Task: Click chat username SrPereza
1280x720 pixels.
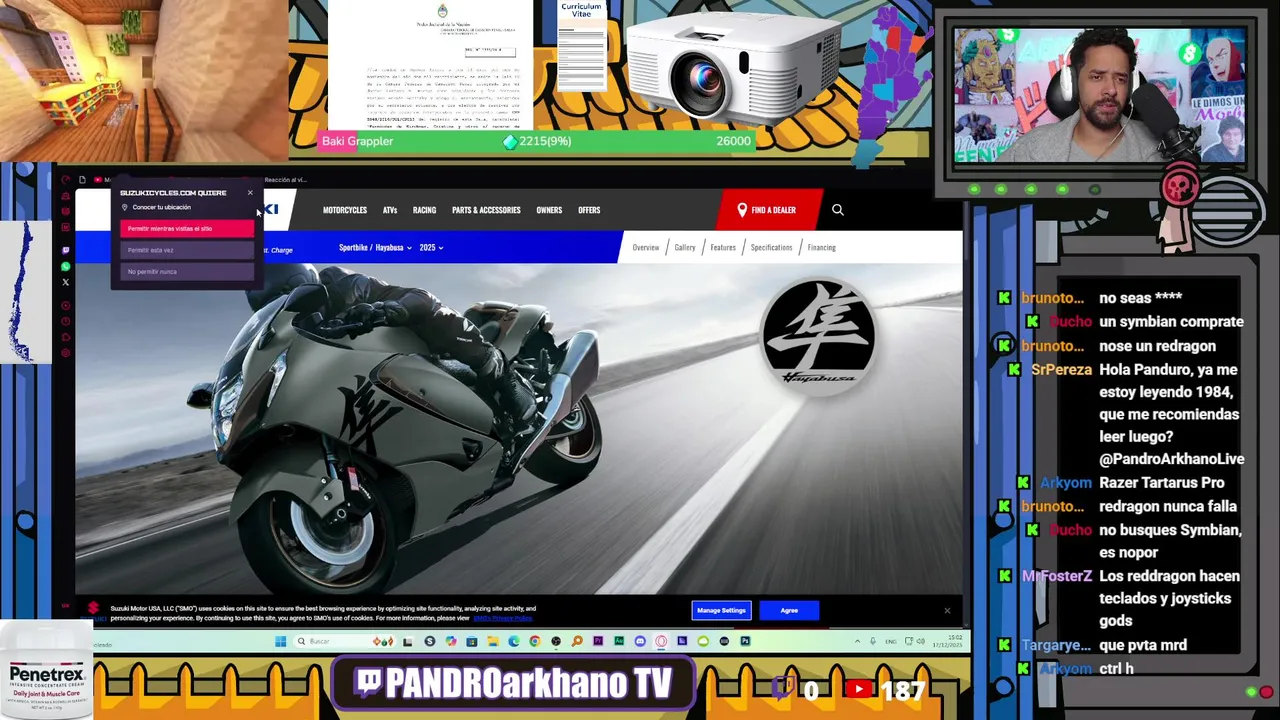Action: [1061, 370]
